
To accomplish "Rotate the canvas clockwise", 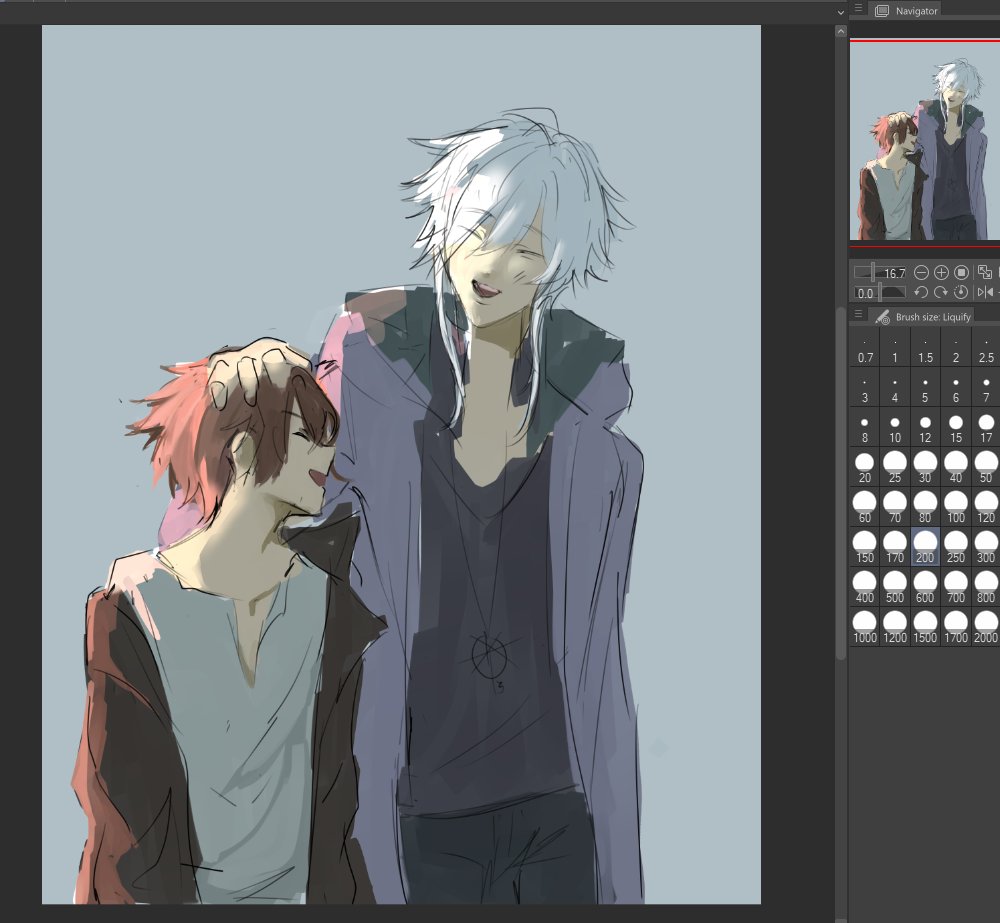I will tap(941, 292).
